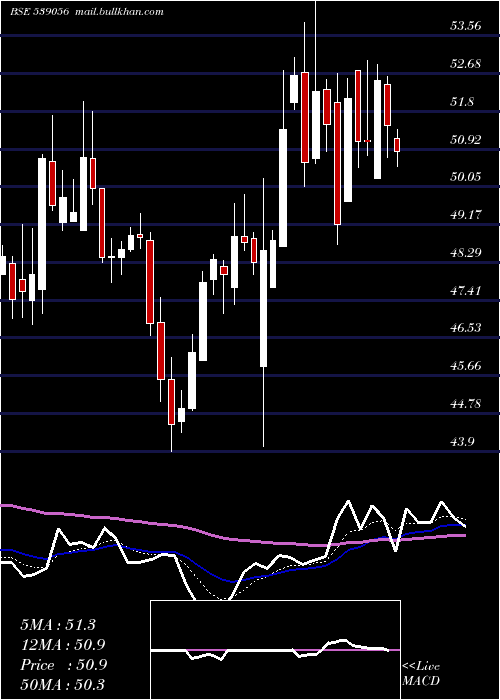Select the 50.92 price axis label

coord(465,140)
